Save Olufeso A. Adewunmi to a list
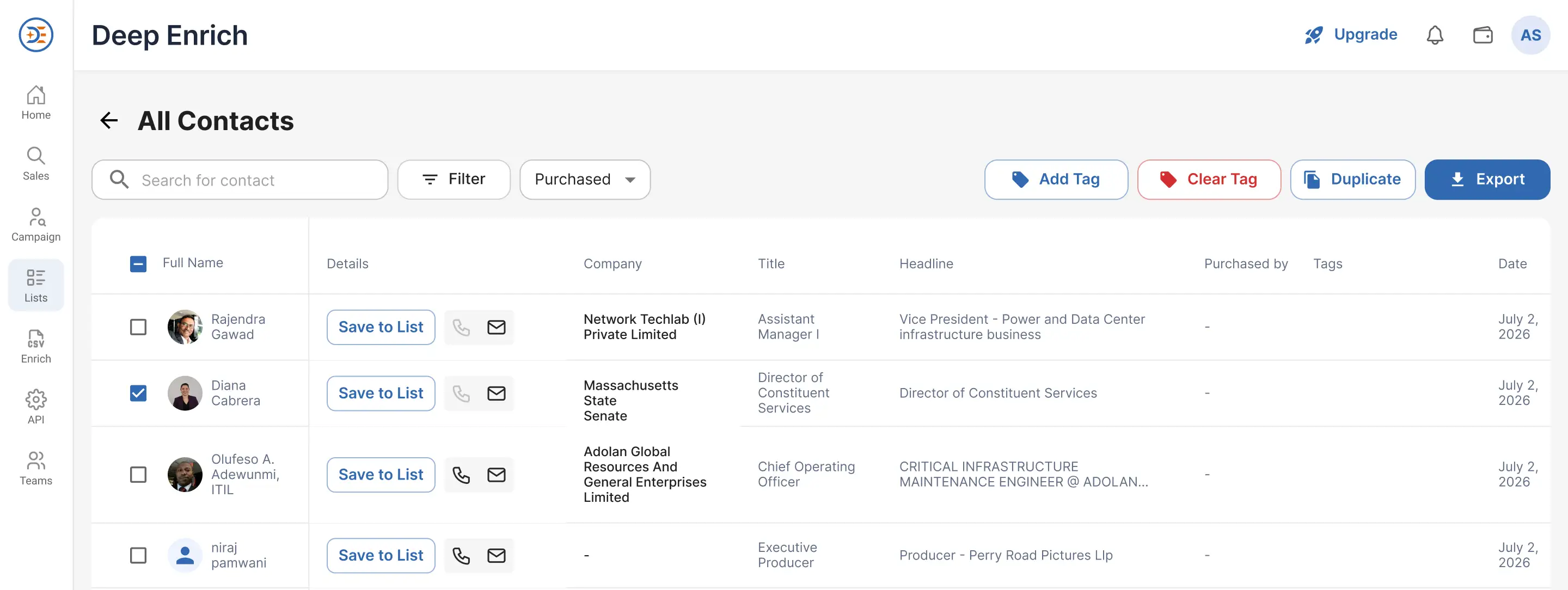This screenshot has width=1568, height=590. tap(381, 475)
